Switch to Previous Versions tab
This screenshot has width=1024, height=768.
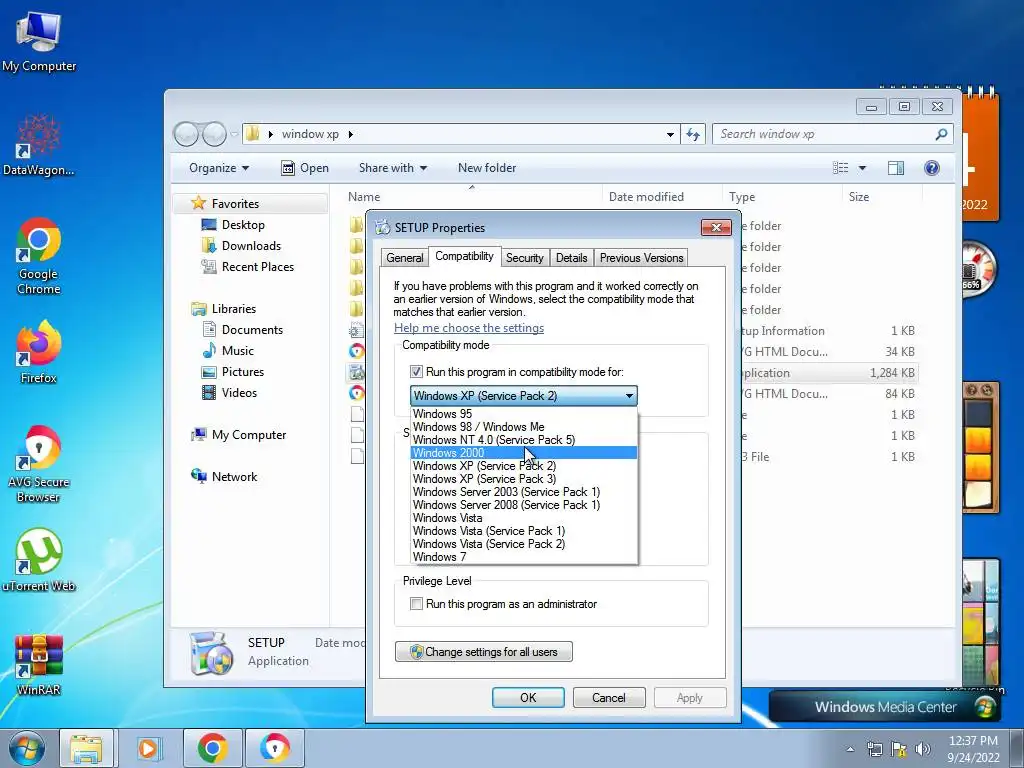pyautogui.click(x=641, y=258)
